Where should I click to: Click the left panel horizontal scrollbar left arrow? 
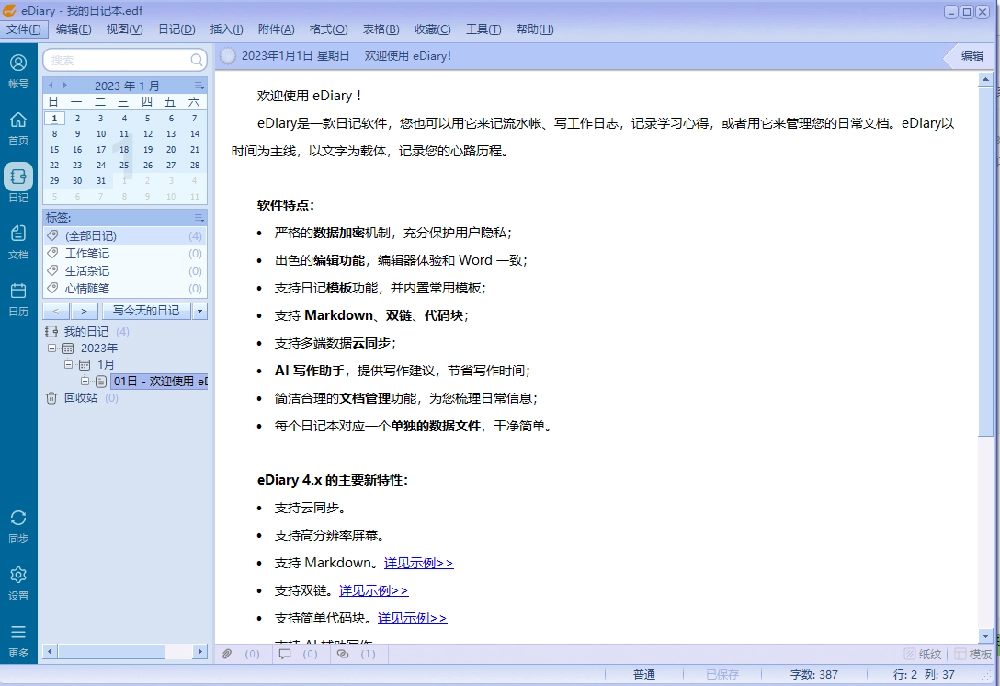click(x=49, y=652)
